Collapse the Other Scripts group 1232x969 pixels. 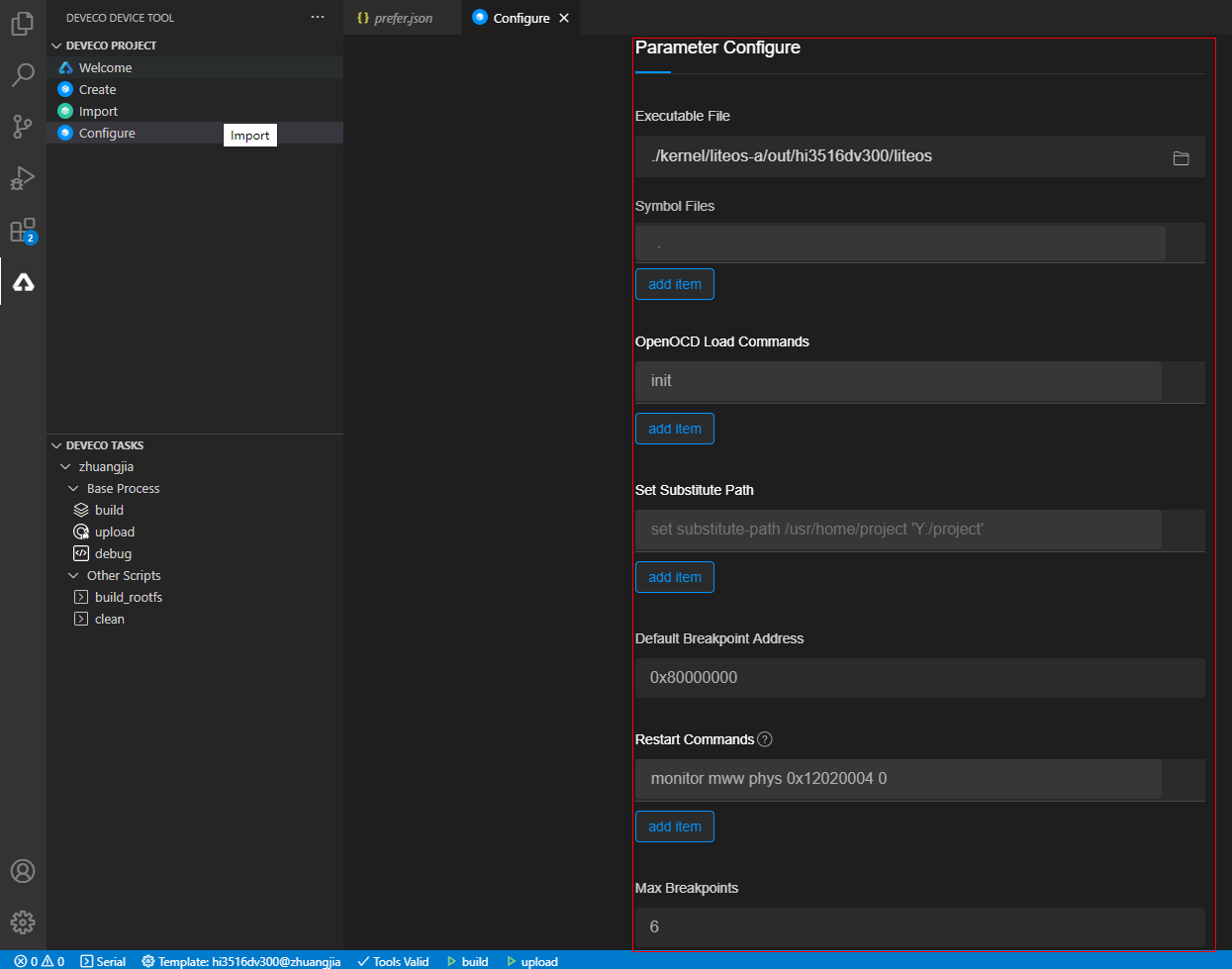73,575
